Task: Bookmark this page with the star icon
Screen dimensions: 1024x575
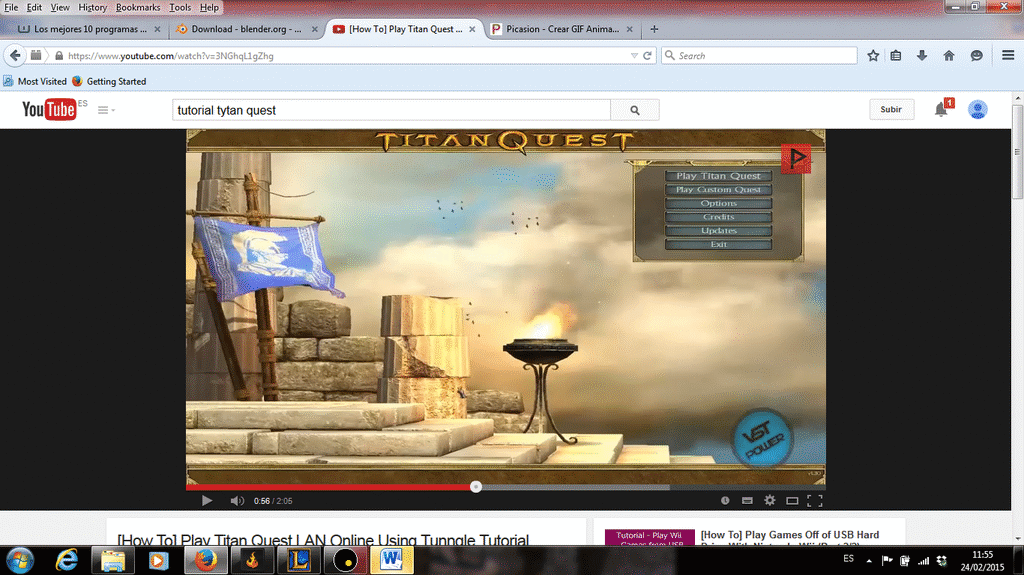Action: click(873, 56)
